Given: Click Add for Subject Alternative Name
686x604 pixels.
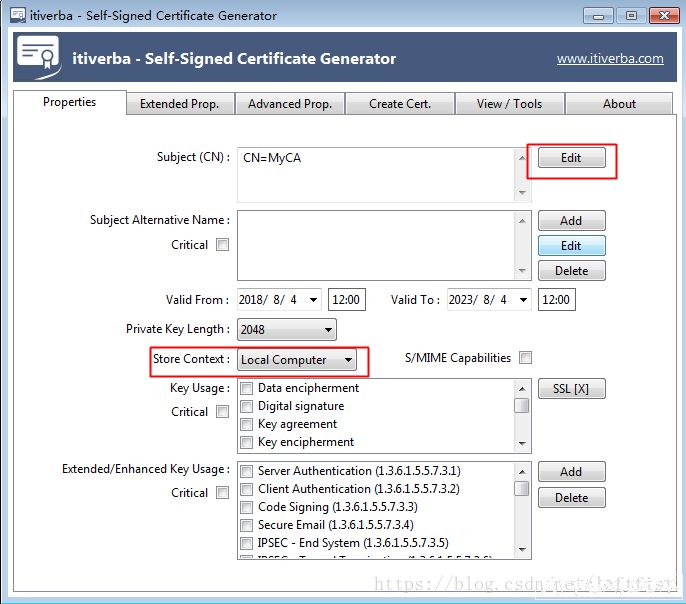Looking at the screenshot, I should [x=571, y=221].
